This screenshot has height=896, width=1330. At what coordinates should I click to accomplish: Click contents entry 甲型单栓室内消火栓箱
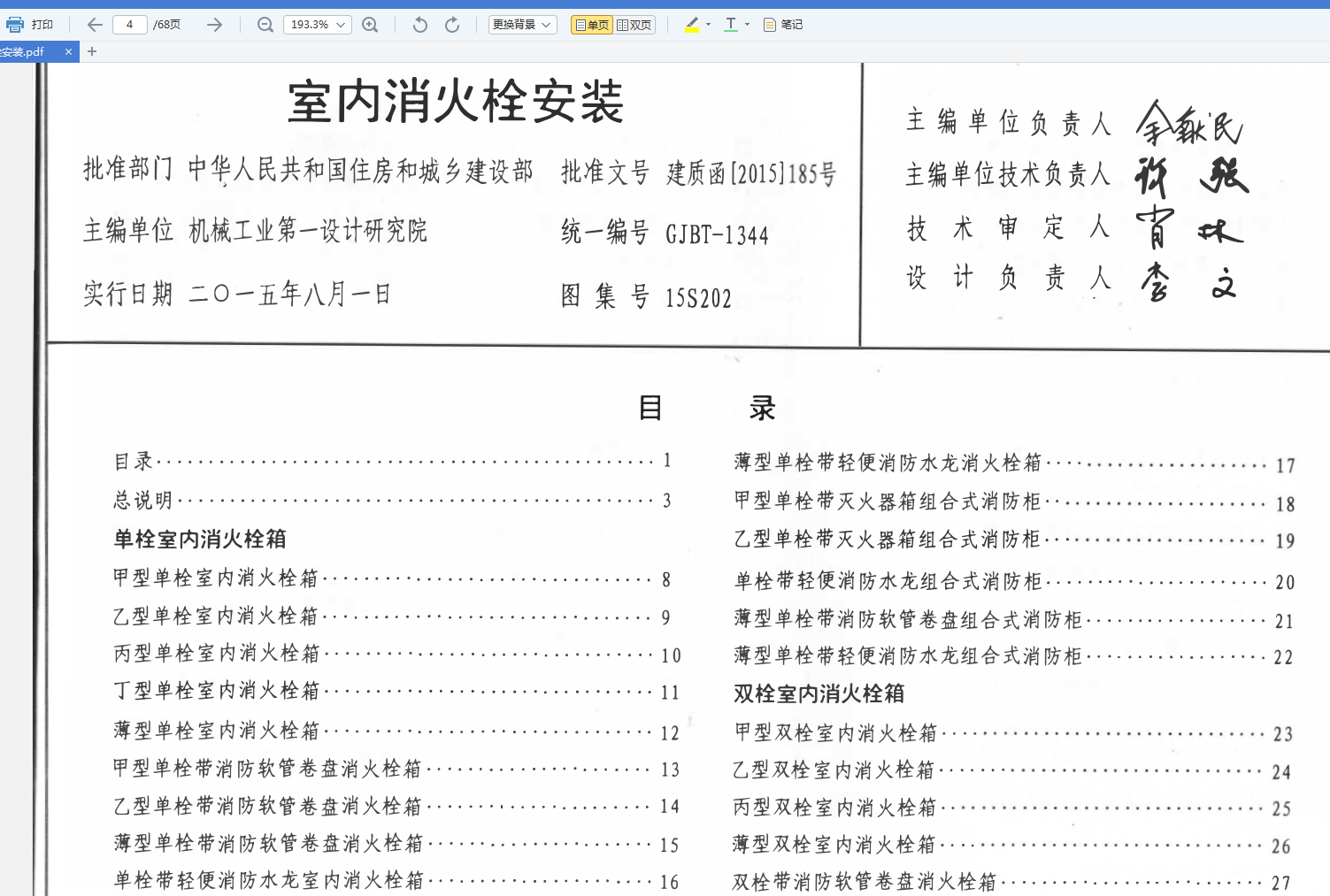(392, 578)
